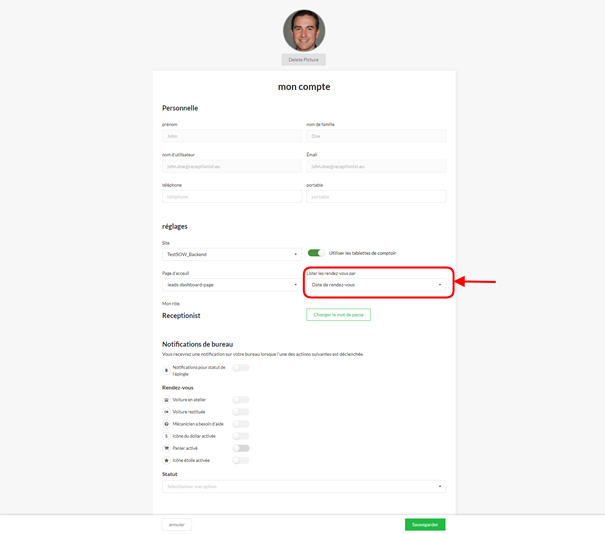Open the Site dropdown TestSOW_Backend
Image resolution: width=605 pixels, height=534 pixels.
(x=231, y=255)
